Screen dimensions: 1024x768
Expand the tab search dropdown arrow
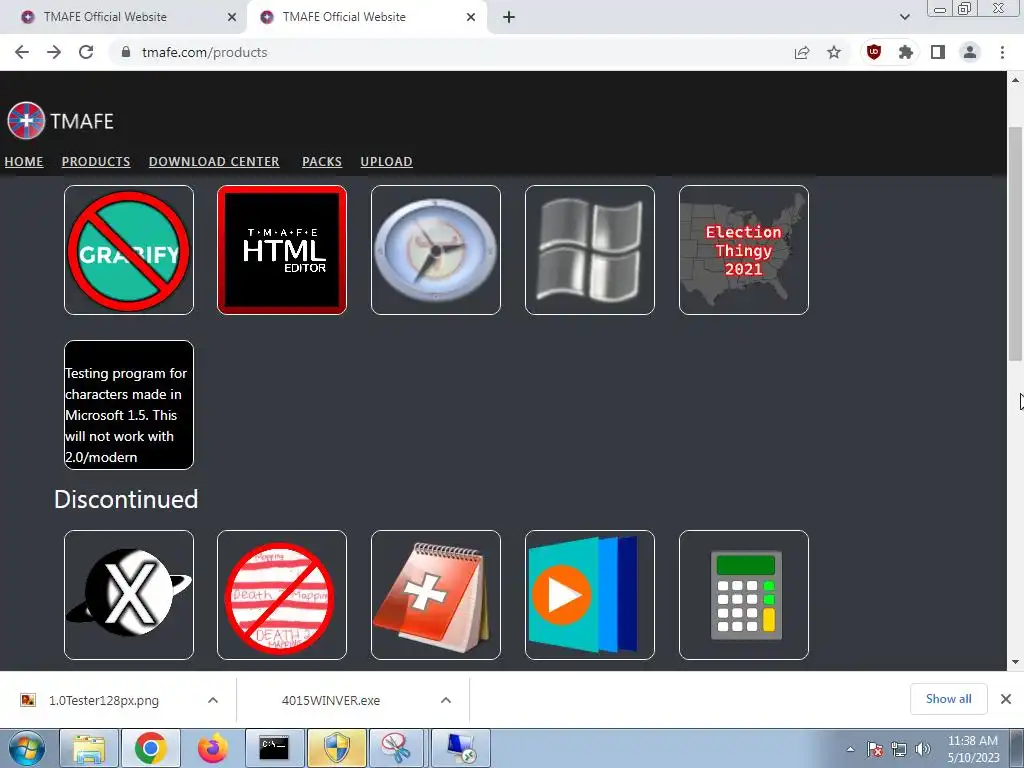pos(904,17)
